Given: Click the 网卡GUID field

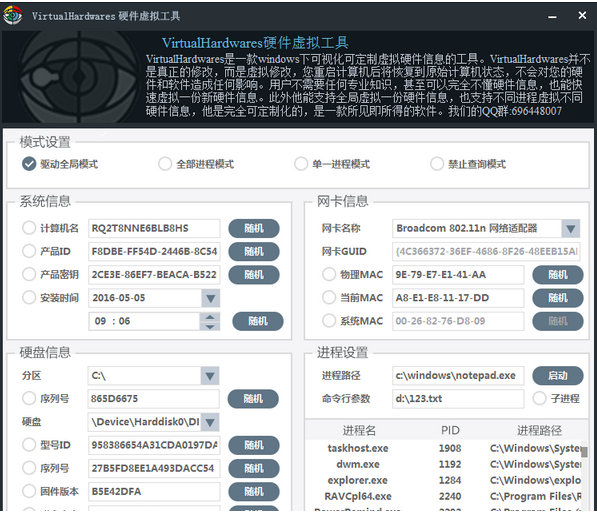Looking at the screenshot, I should 486,251.
